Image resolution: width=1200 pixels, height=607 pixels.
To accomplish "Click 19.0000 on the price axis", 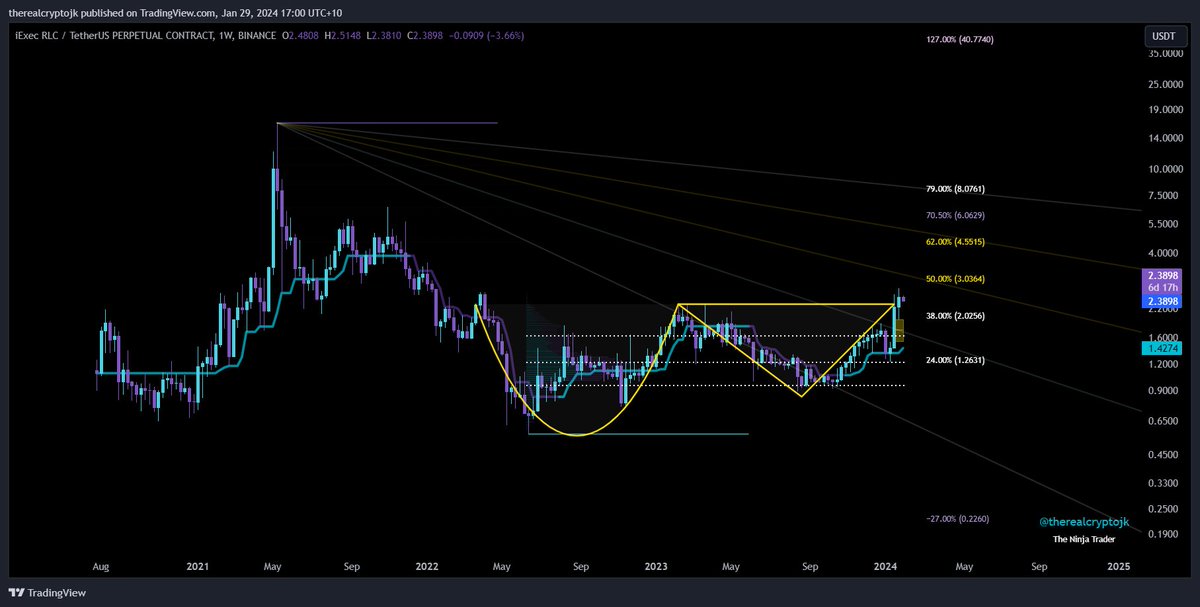I will [x=1164, y=110].
